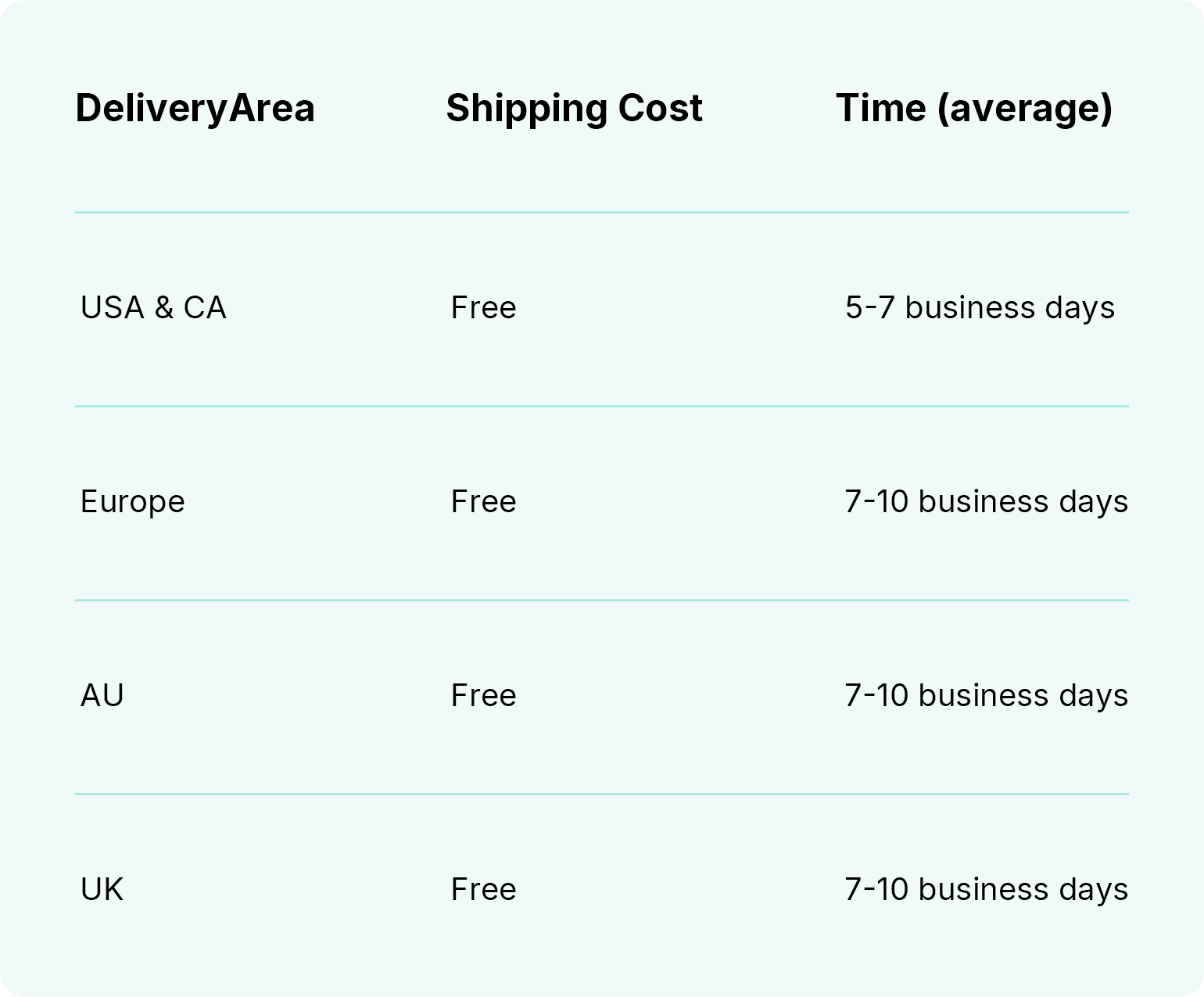Click the word "(average)" in the Time header
This screenshot has width=1204, height=997.
[1024, 108]
